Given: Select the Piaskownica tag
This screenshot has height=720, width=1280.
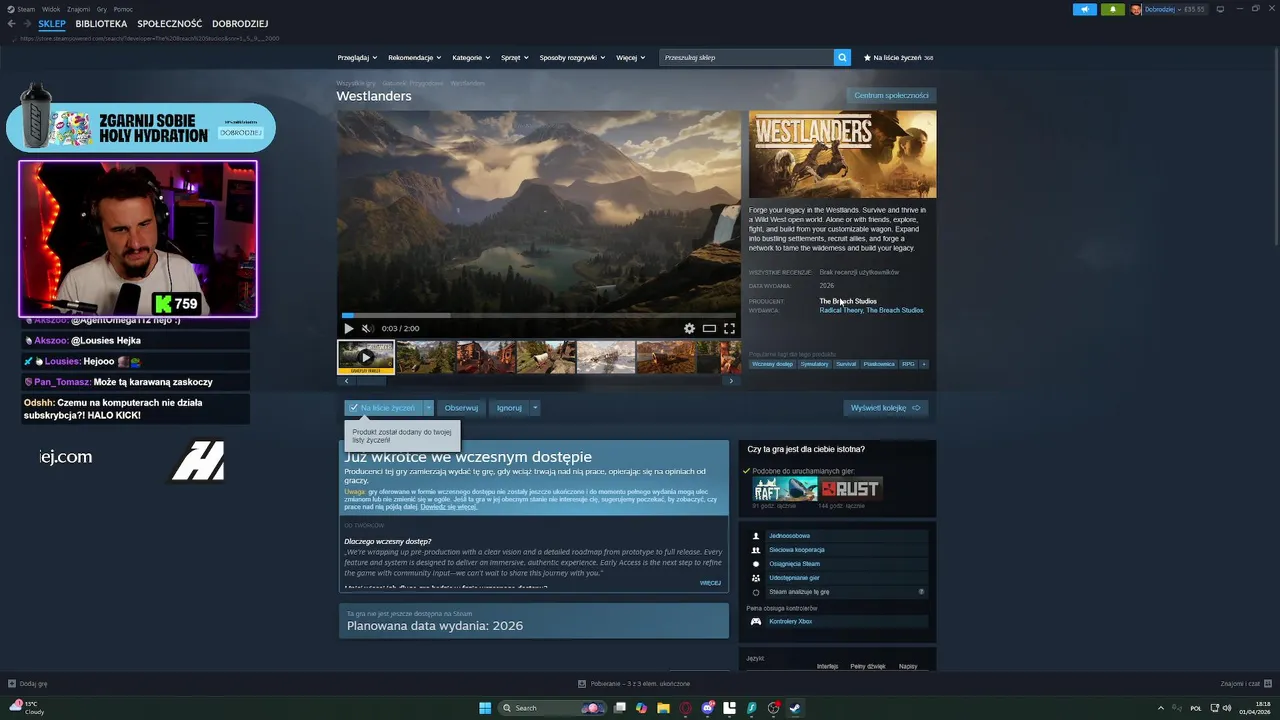Looking at the screenshot, I should 879,364.
